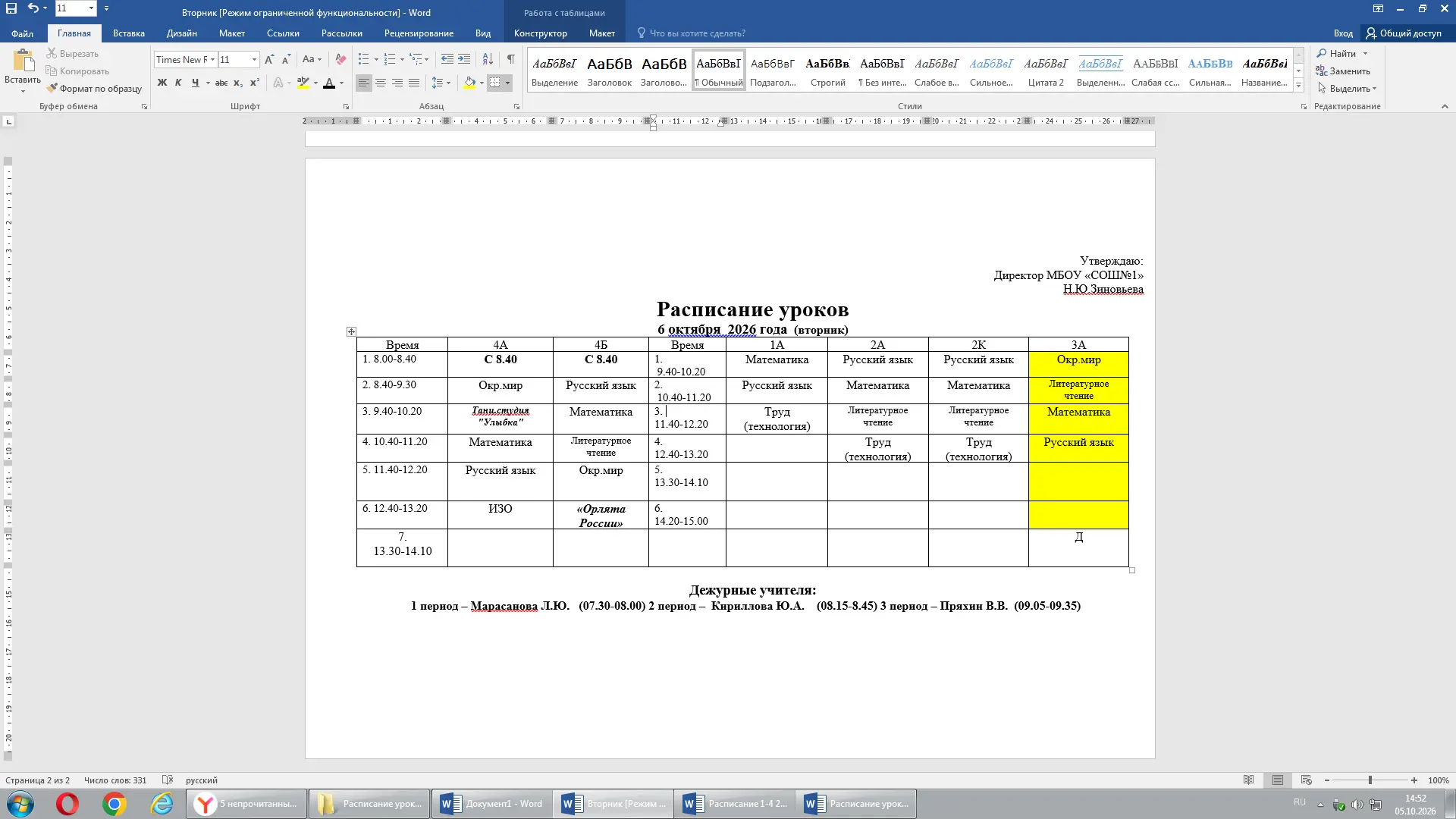
Task: Justify the paragraph text
Action: coord(414,83)
